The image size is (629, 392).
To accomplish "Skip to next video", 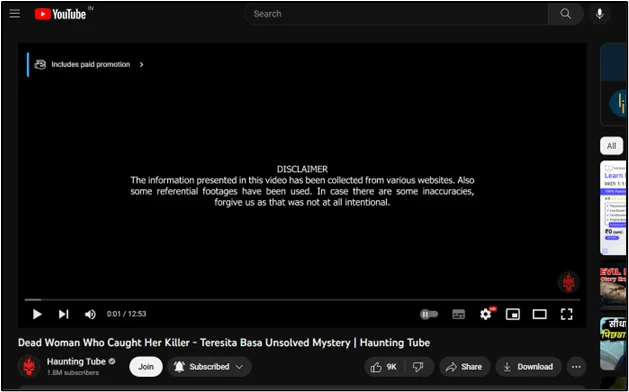I will pyautogui.click(x=63, y=314).
